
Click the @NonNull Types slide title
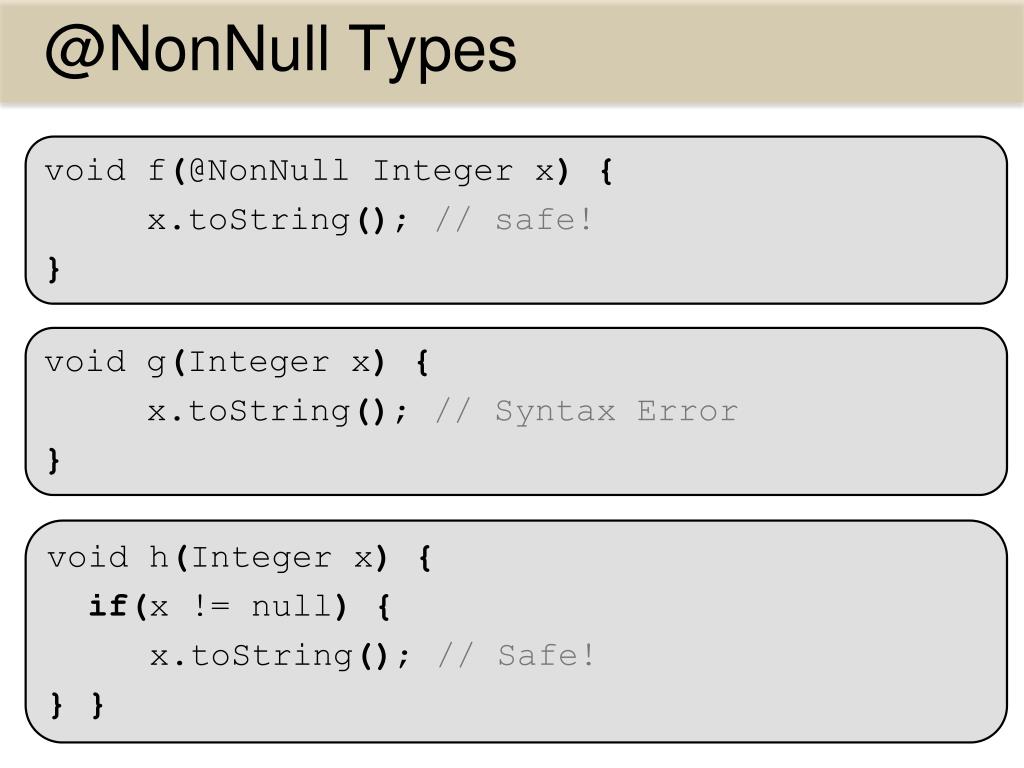coord(281,50)
